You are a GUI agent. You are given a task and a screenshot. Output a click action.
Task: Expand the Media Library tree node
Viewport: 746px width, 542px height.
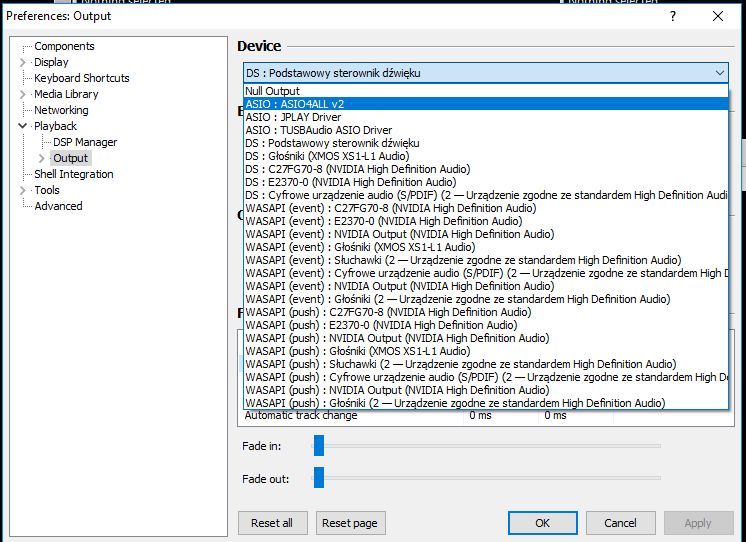click(22, 94)
